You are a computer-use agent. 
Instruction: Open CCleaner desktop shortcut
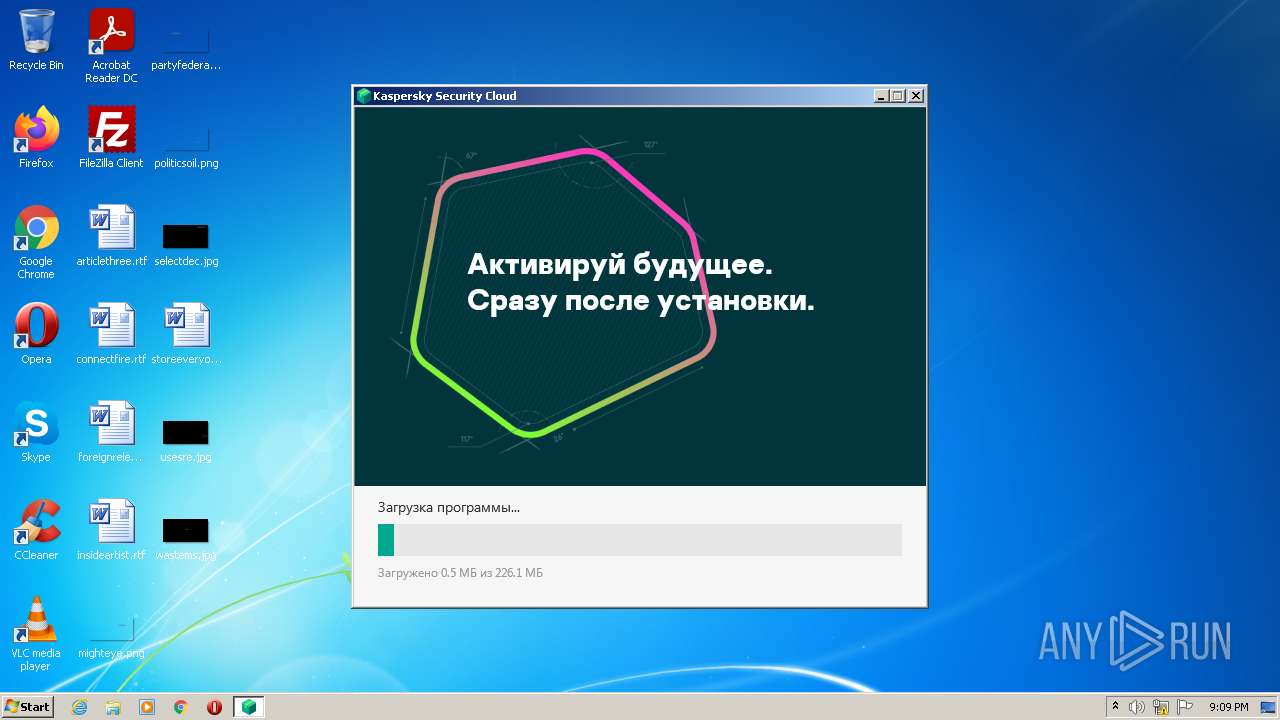(x=36, y=530)
